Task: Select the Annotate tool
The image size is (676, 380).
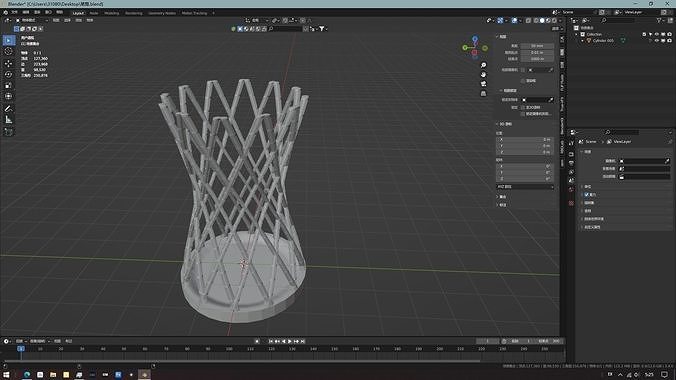Action: [x=9, y=109]
